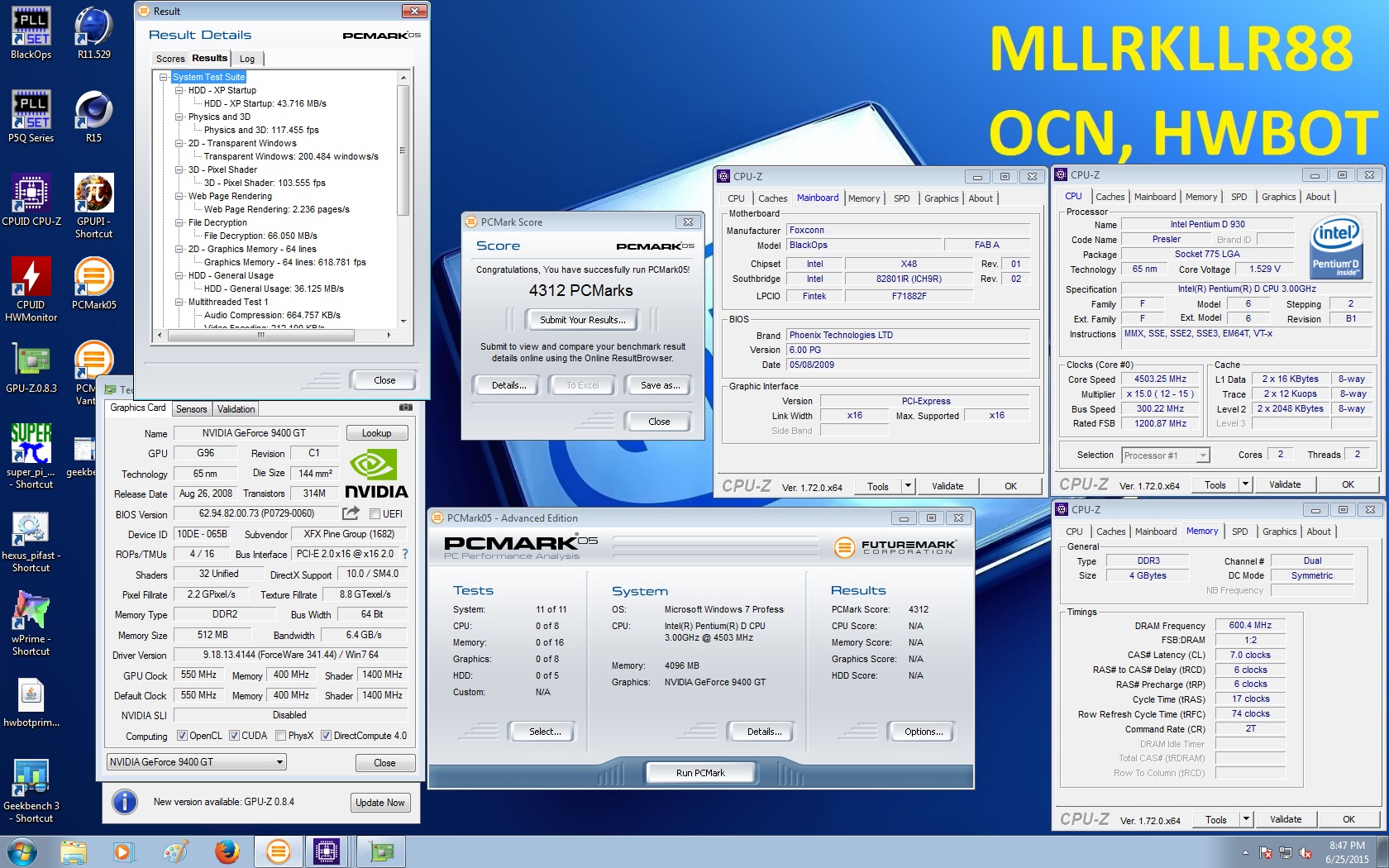Open the Geekbench 3 shortcut icon
1389x868 pixels.
31,790
